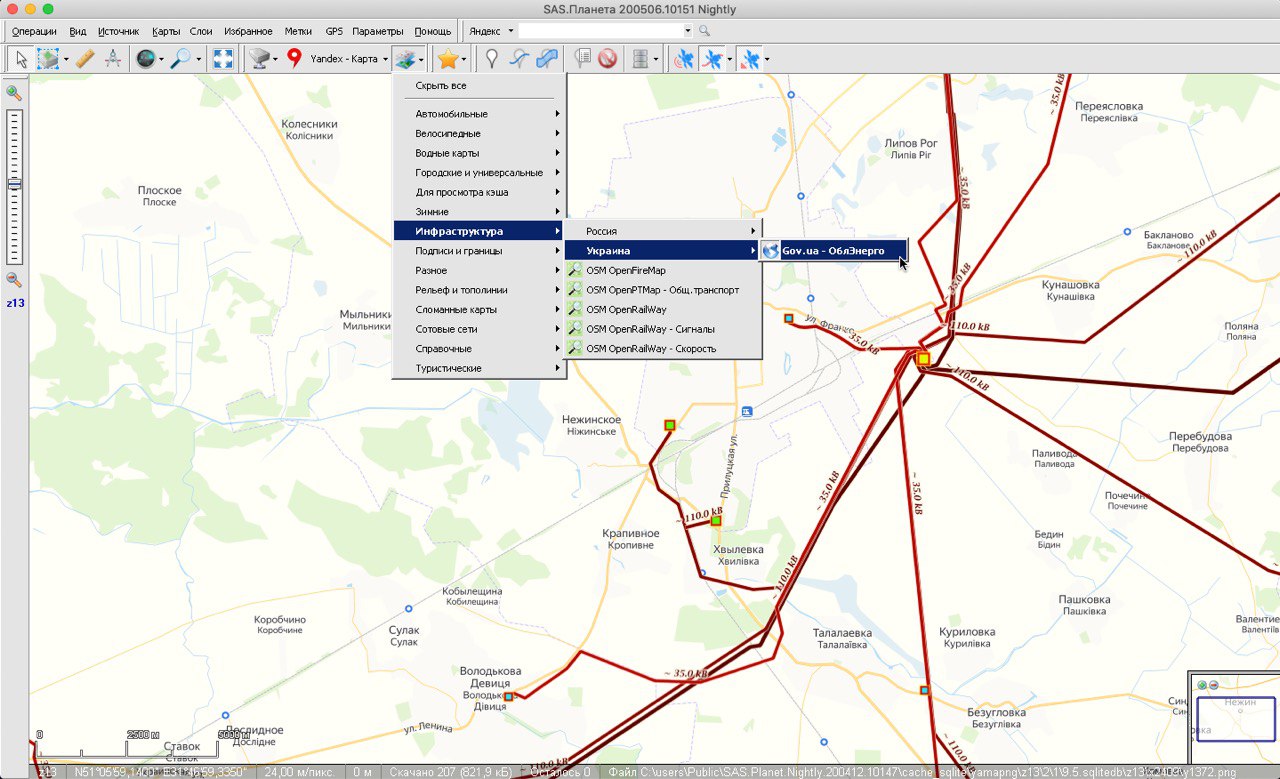The width and height of the screenshot is (1280, 779).
Task: Open the Яндекс search provider dropdown
Action: (491, 31)
